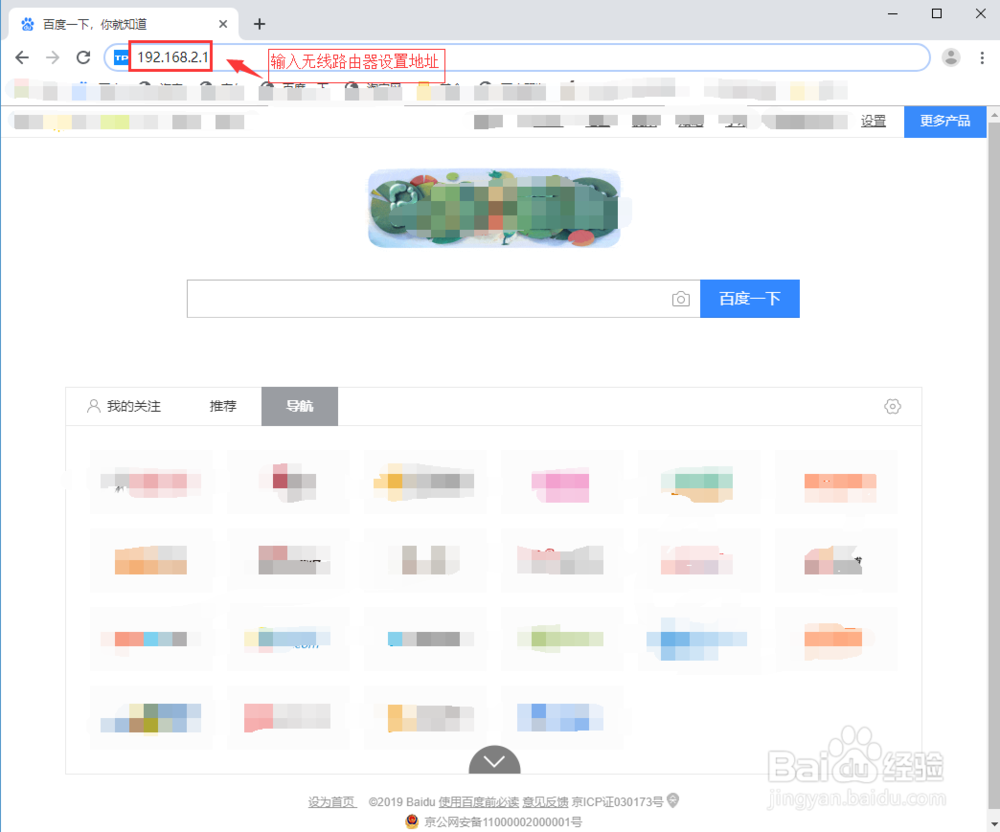The width and height of the screenshot is (1000, 832).
Task: Switch to the 推荐 tab
Action: 223,406
